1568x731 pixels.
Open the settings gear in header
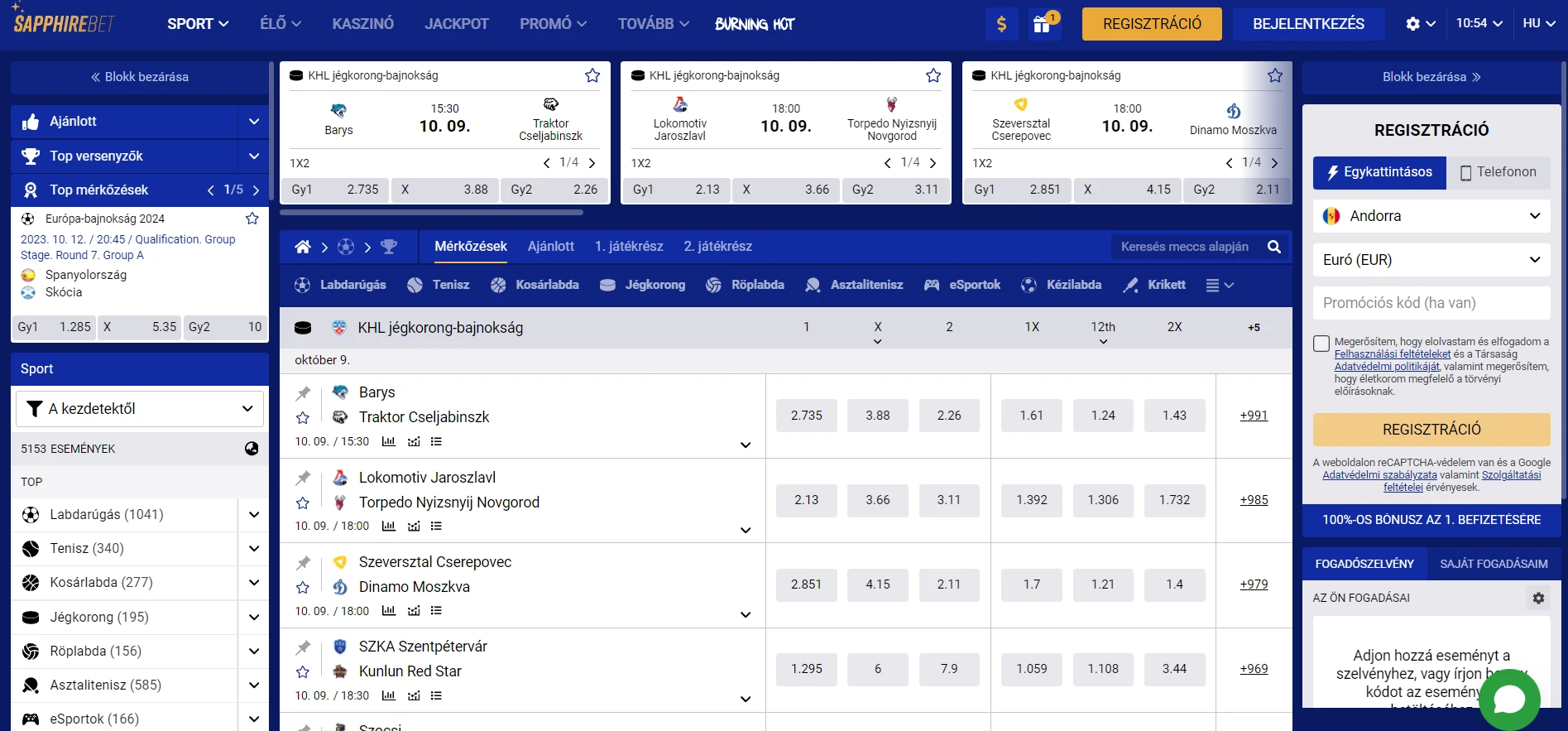1412,24
